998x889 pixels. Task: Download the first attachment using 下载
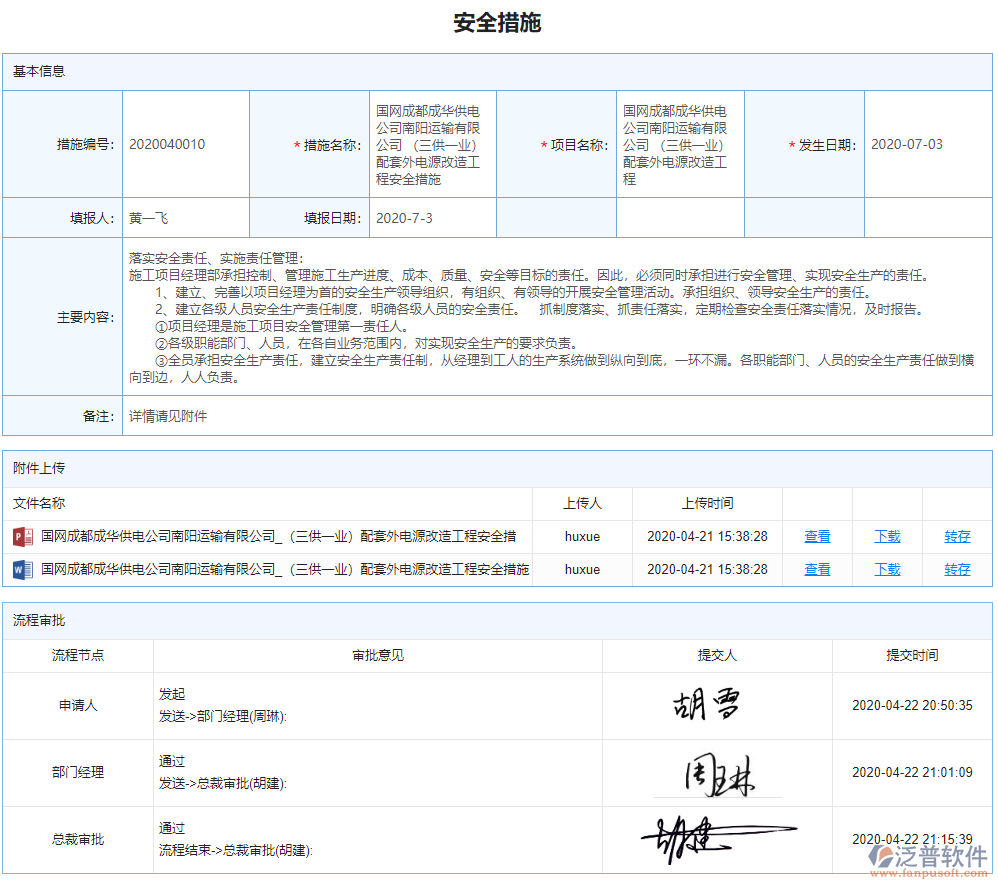886,536
